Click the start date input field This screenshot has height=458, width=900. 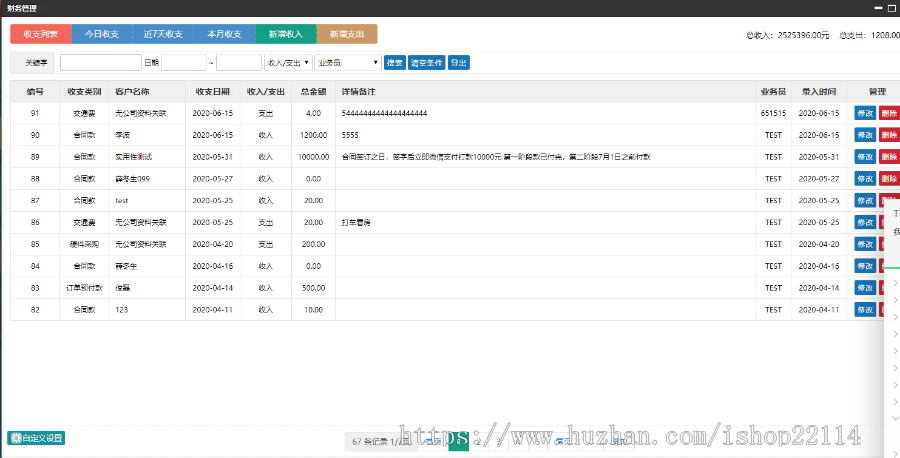[183, 63]
